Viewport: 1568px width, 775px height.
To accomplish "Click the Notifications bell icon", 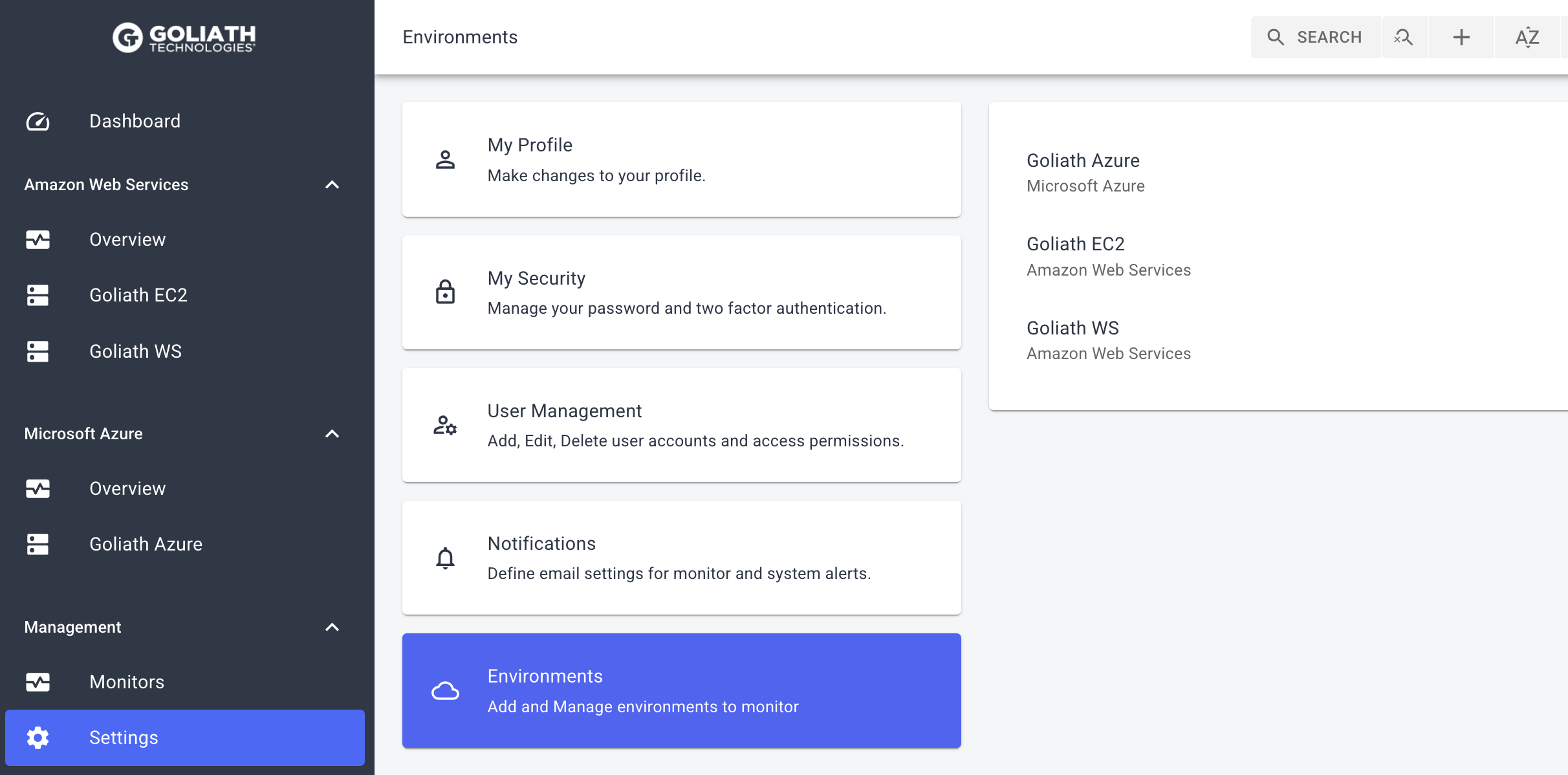I will click(x=445, y=558).
